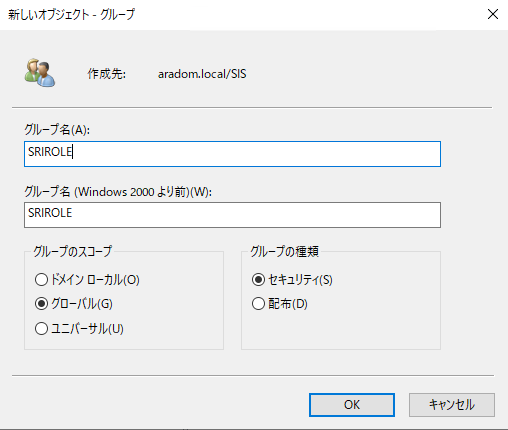Click the グループのスコープ group heading
Viewport: 508px width, 430px height.
click(x=72, y=251)
